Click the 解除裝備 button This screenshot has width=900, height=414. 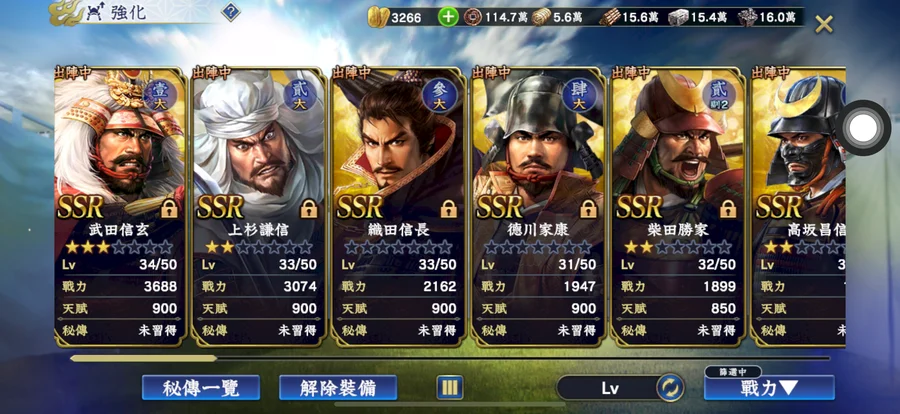tap(338, 388)
